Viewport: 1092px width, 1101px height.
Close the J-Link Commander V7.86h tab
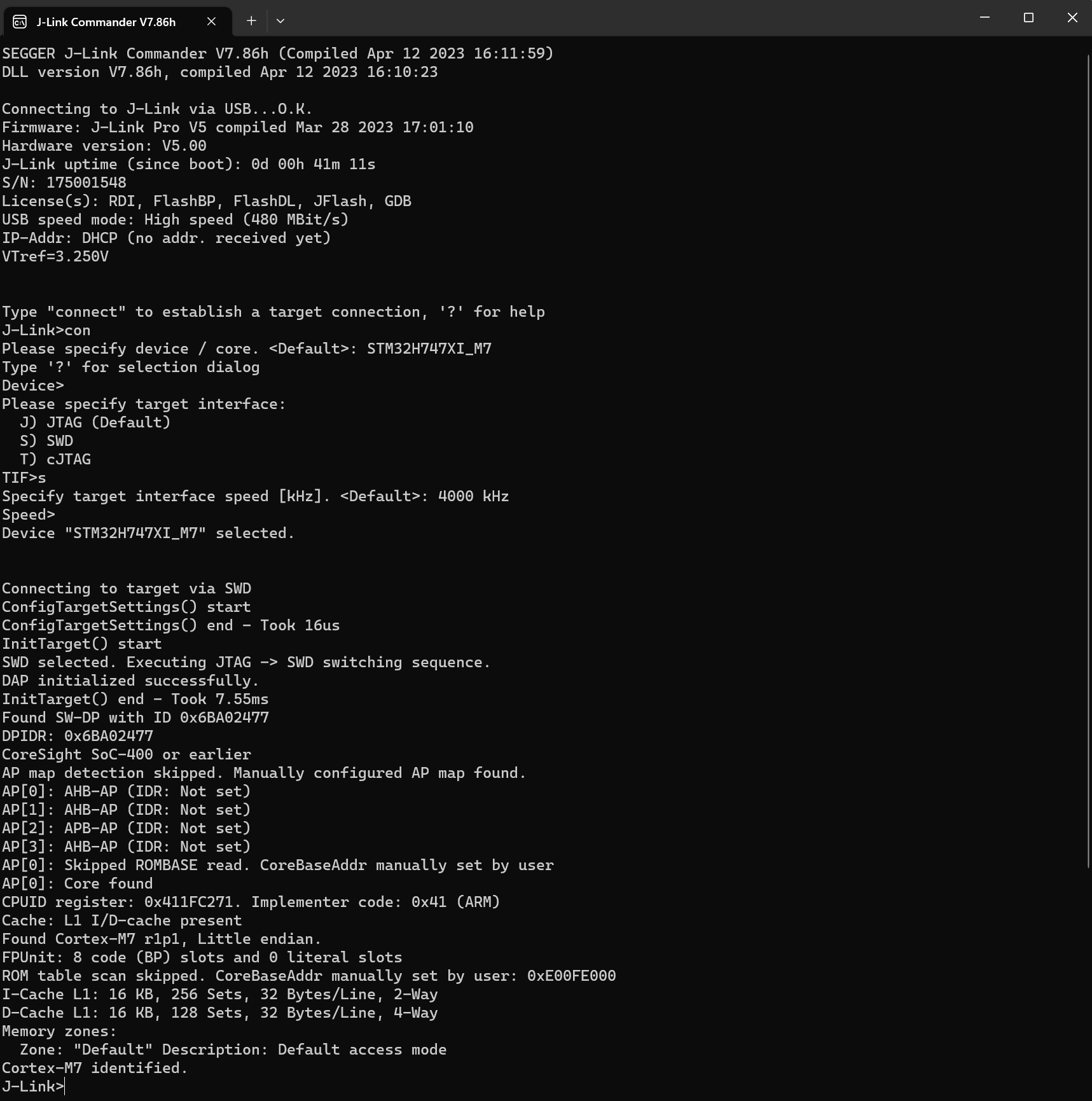(x=211, y=22)
